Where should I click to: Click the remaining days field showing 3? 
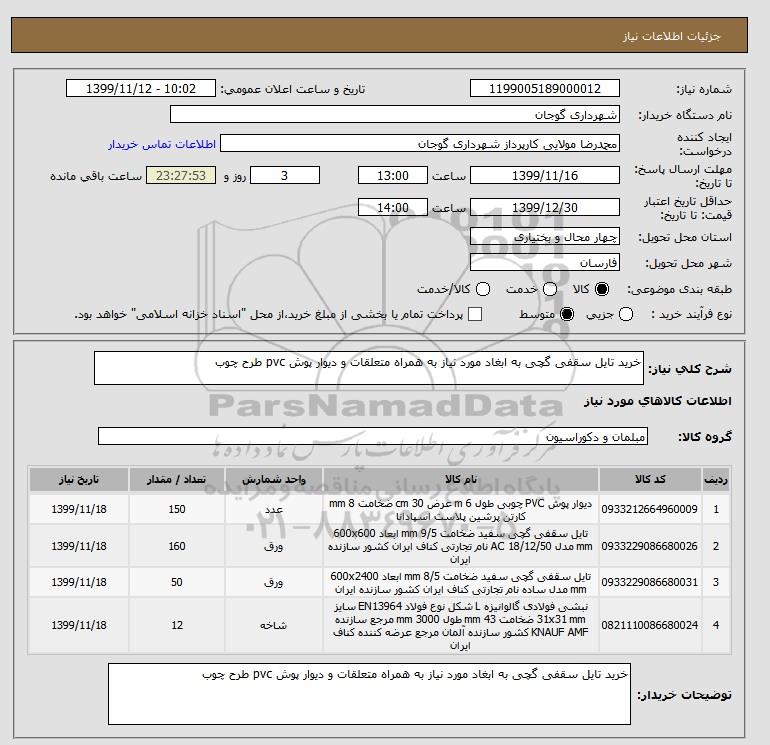[285, 175]
